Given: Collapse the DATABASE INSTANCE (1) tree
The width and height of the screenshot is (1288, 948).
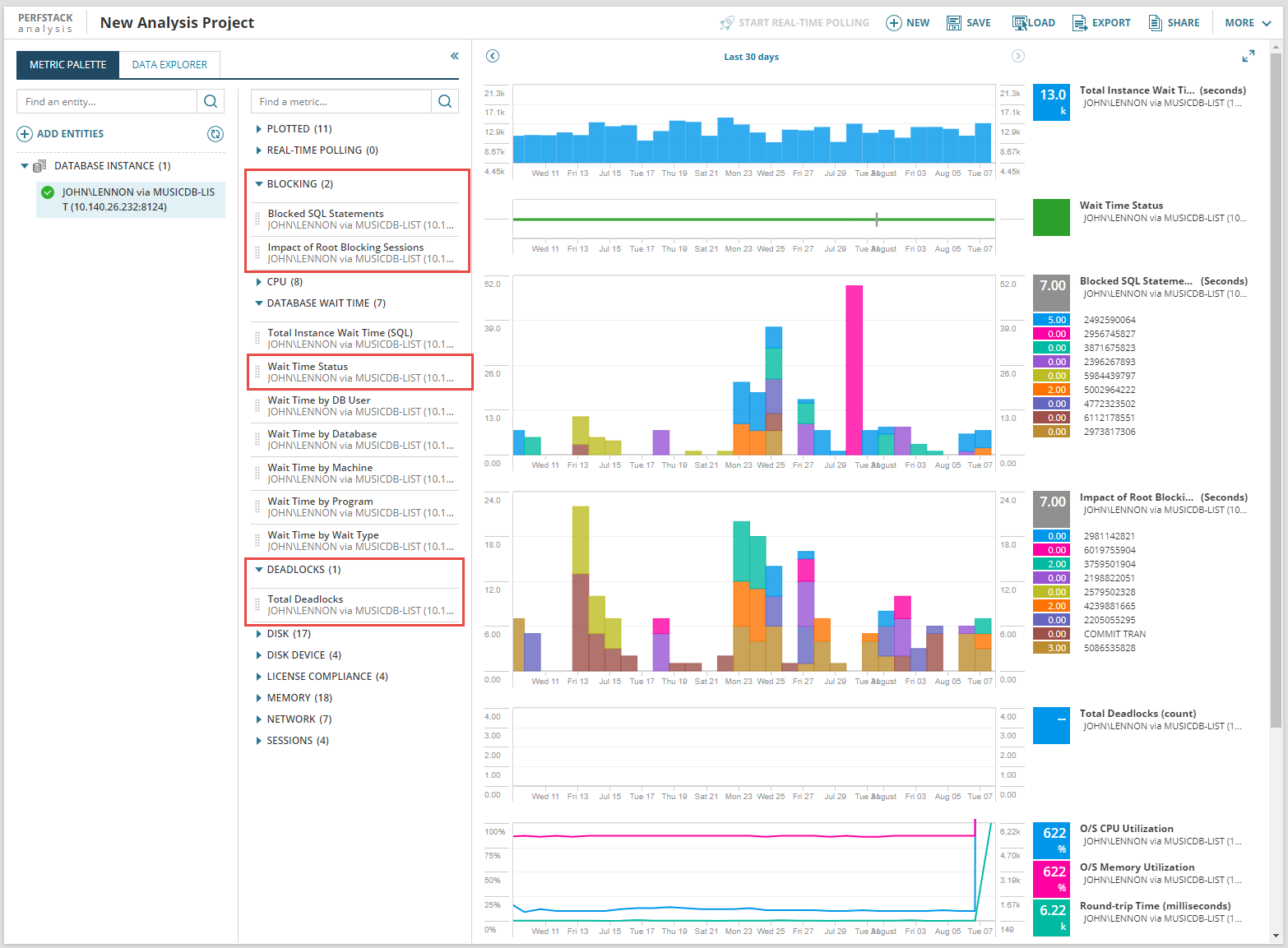Looking at the screenshot, I should (25, 166).
